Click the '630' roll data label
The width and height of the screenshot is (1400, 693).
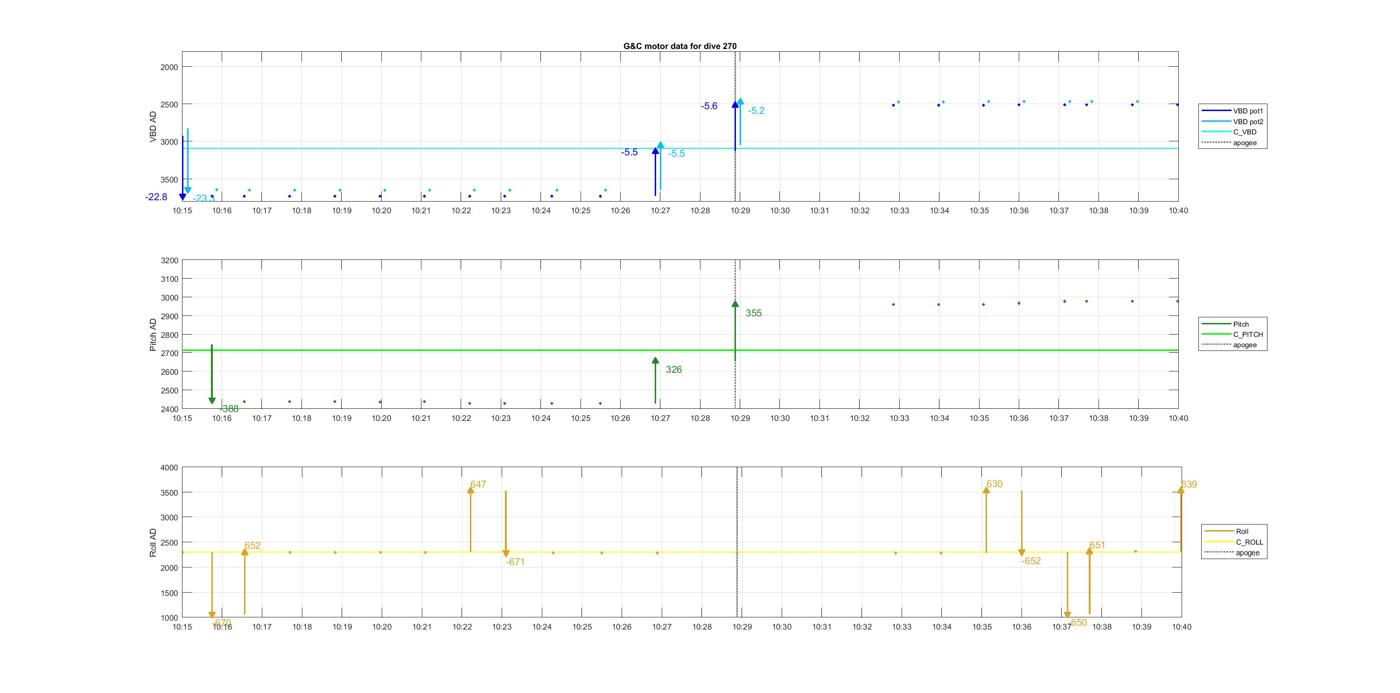tap(994, 485)
